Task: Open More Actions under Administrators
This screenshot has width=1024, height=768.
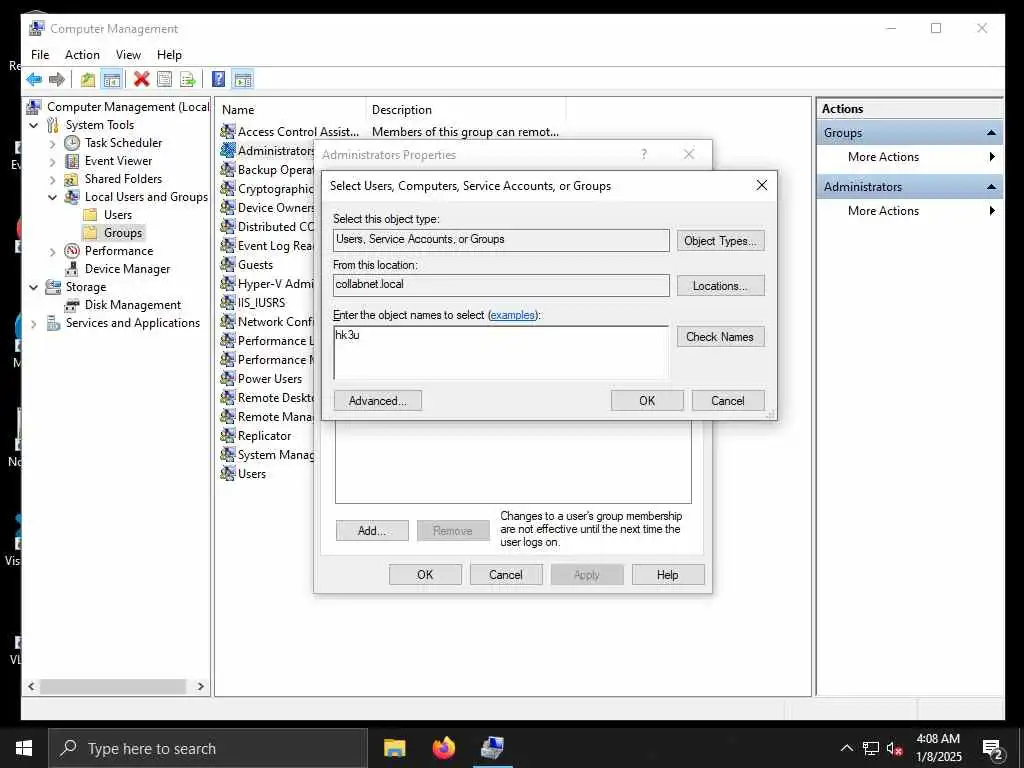Action: (x=883, y=211)
